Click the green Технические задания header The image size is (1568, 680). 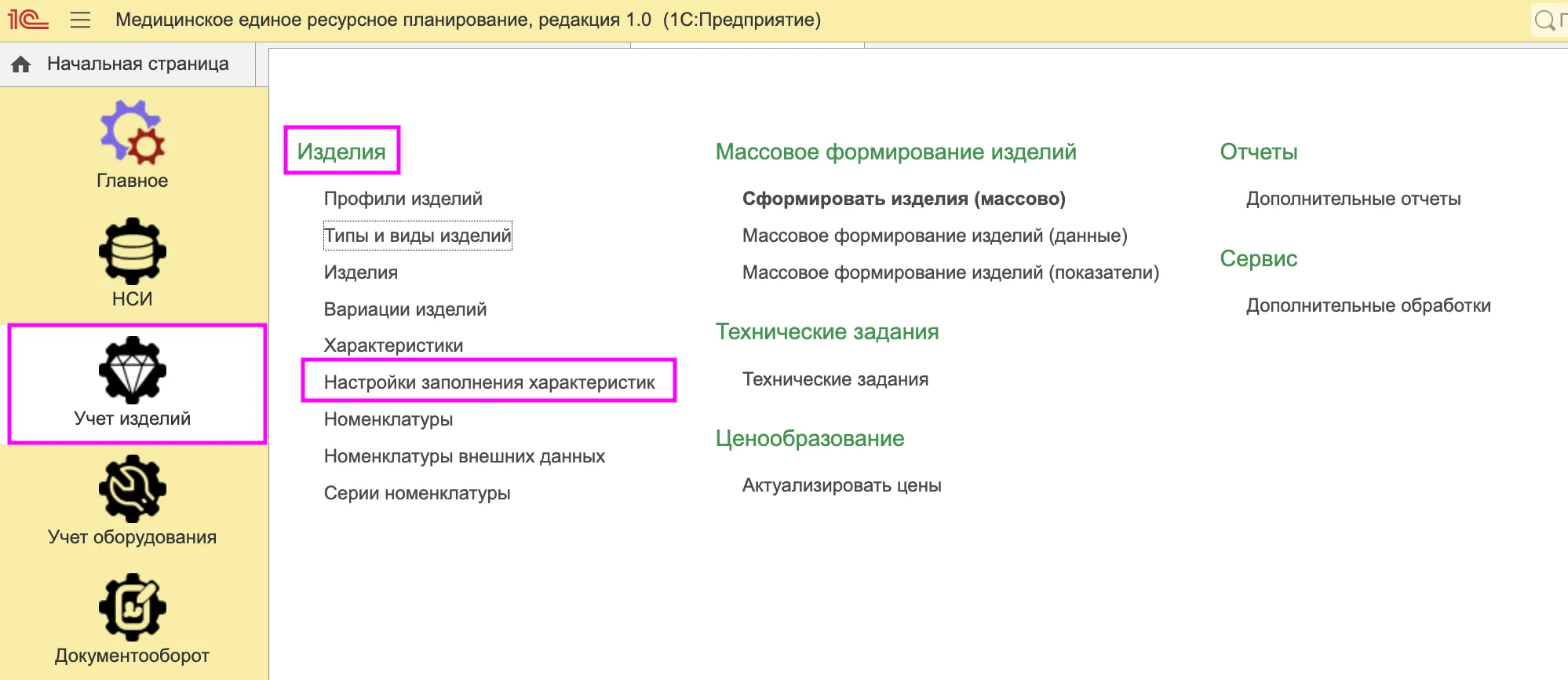point(826,331)
